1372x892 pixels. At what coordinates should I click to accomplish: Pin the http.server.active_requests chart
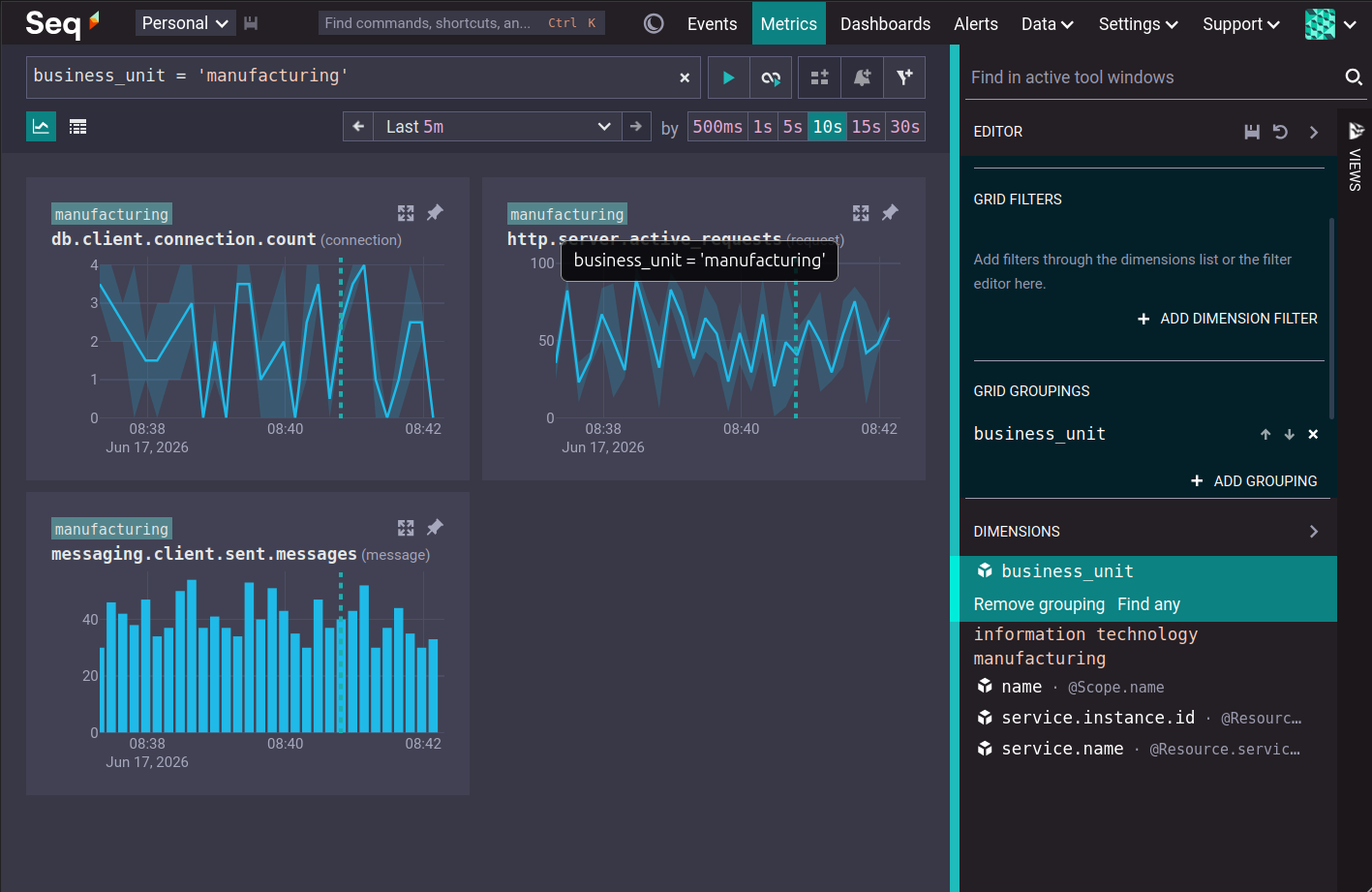point(890,212)
